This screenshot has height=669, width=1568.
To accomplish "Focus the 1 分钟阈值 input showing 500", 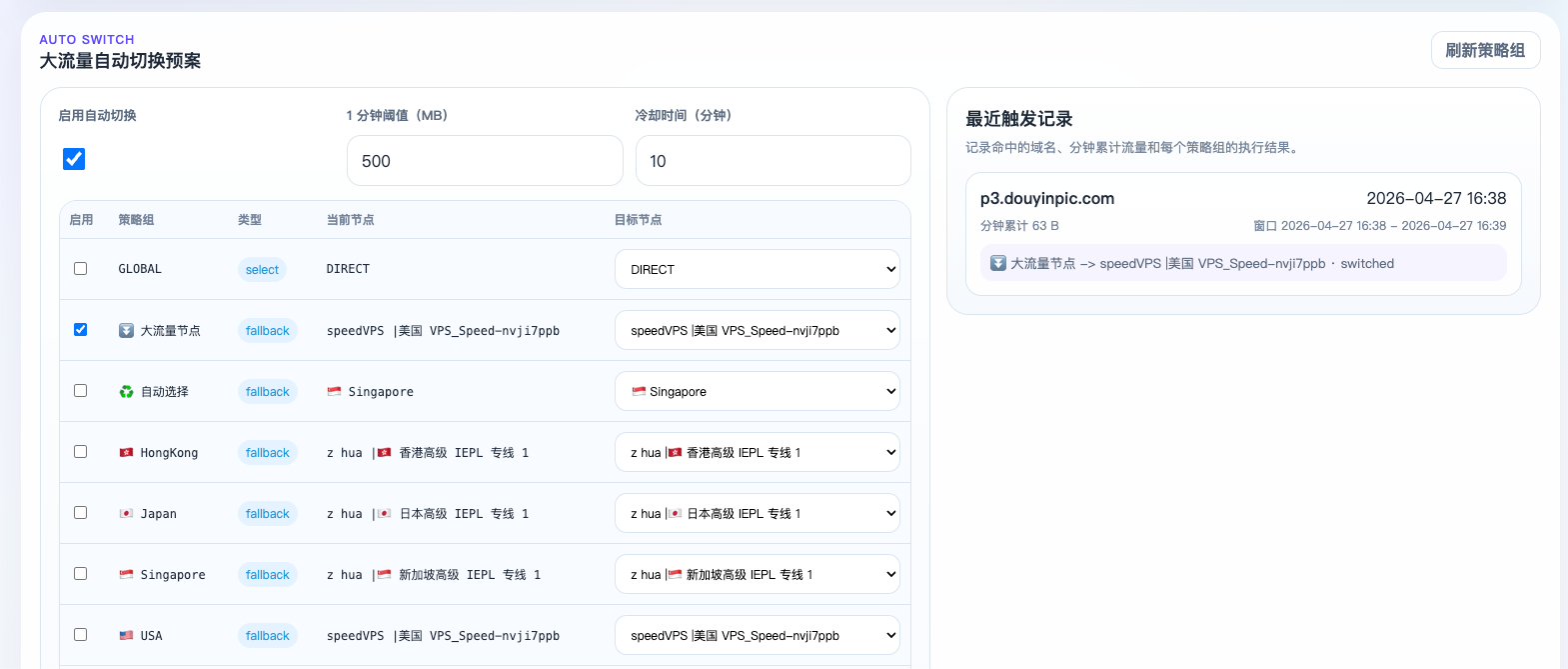I will pos(485,161).
